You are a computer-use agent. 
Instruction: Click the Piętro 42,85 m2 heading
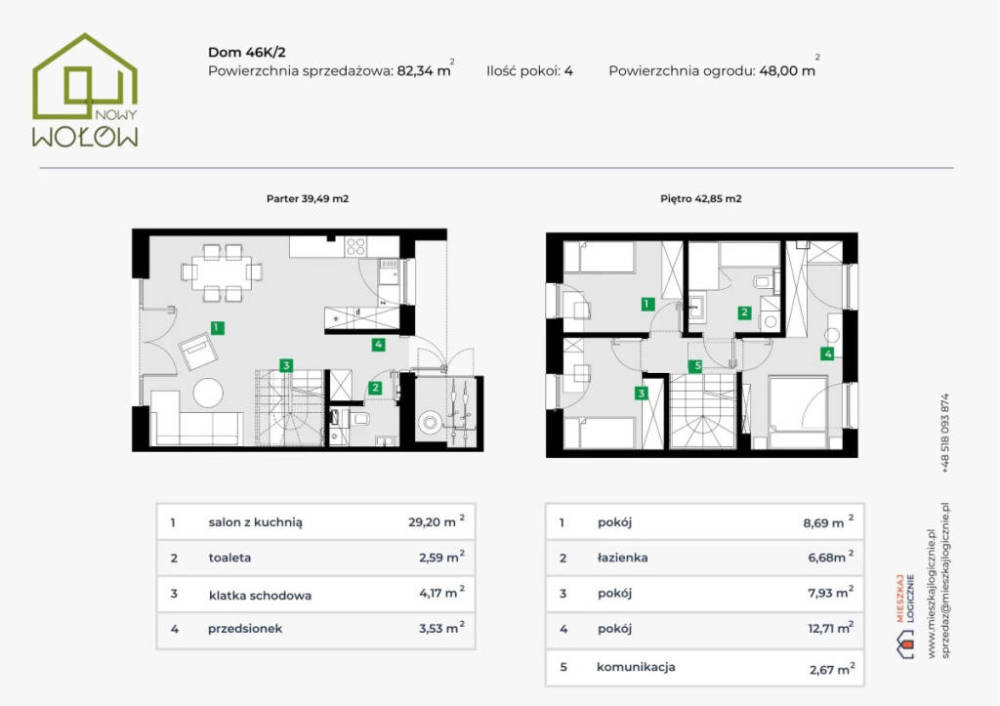pyautogui.click(x=700, y=198)
